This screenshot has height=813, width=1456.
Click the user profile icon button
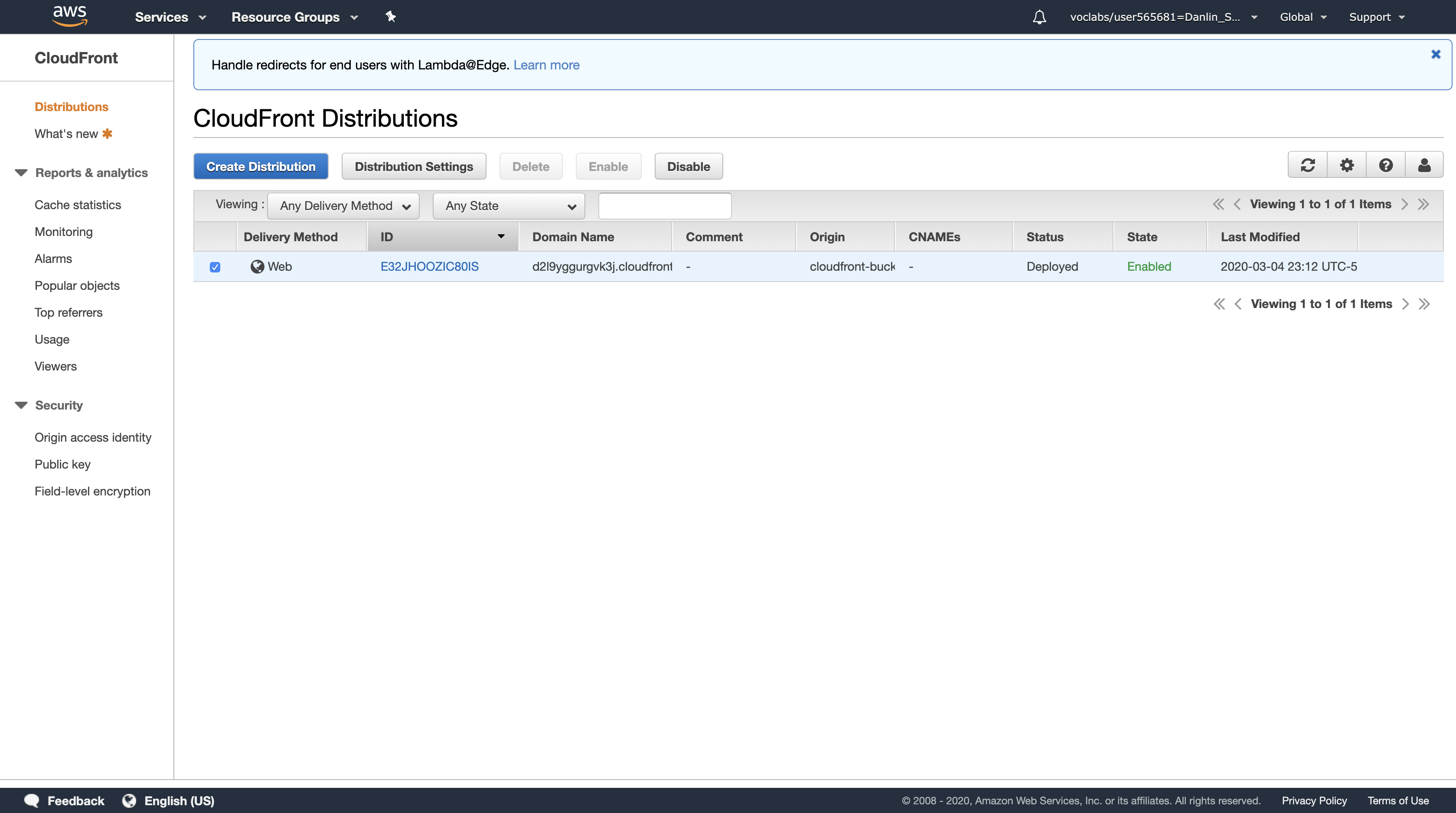tap(1424, 166)
